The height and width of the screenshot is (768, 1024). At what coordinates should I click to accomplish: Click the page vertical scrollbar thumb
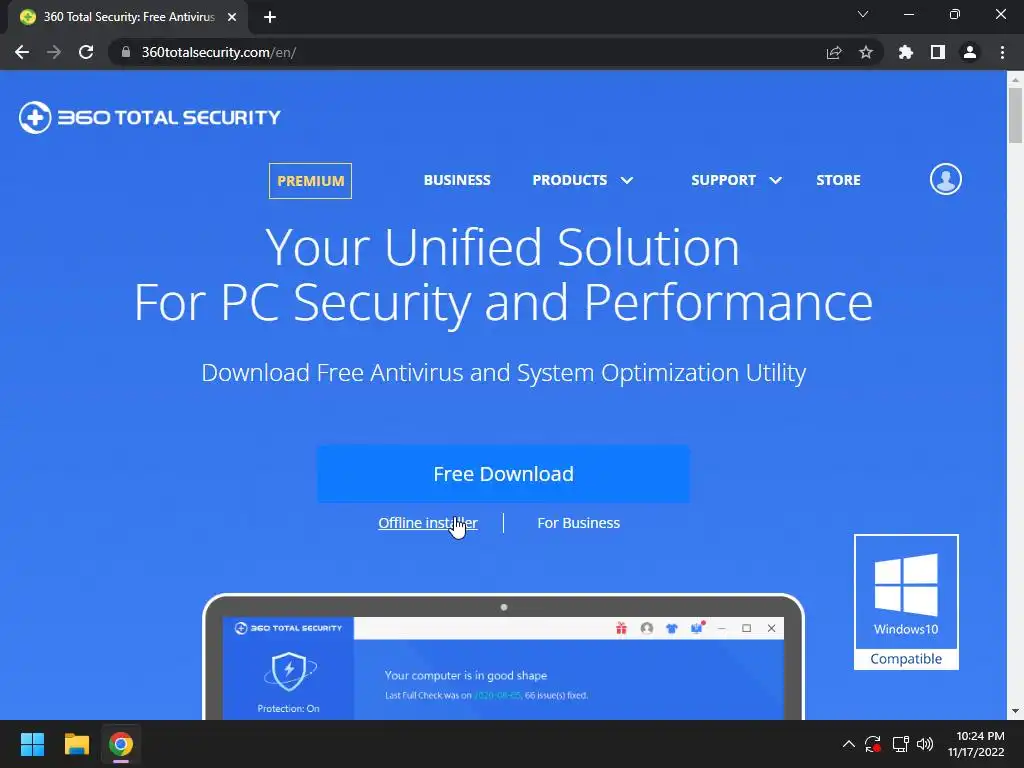tap(1015, 115)
